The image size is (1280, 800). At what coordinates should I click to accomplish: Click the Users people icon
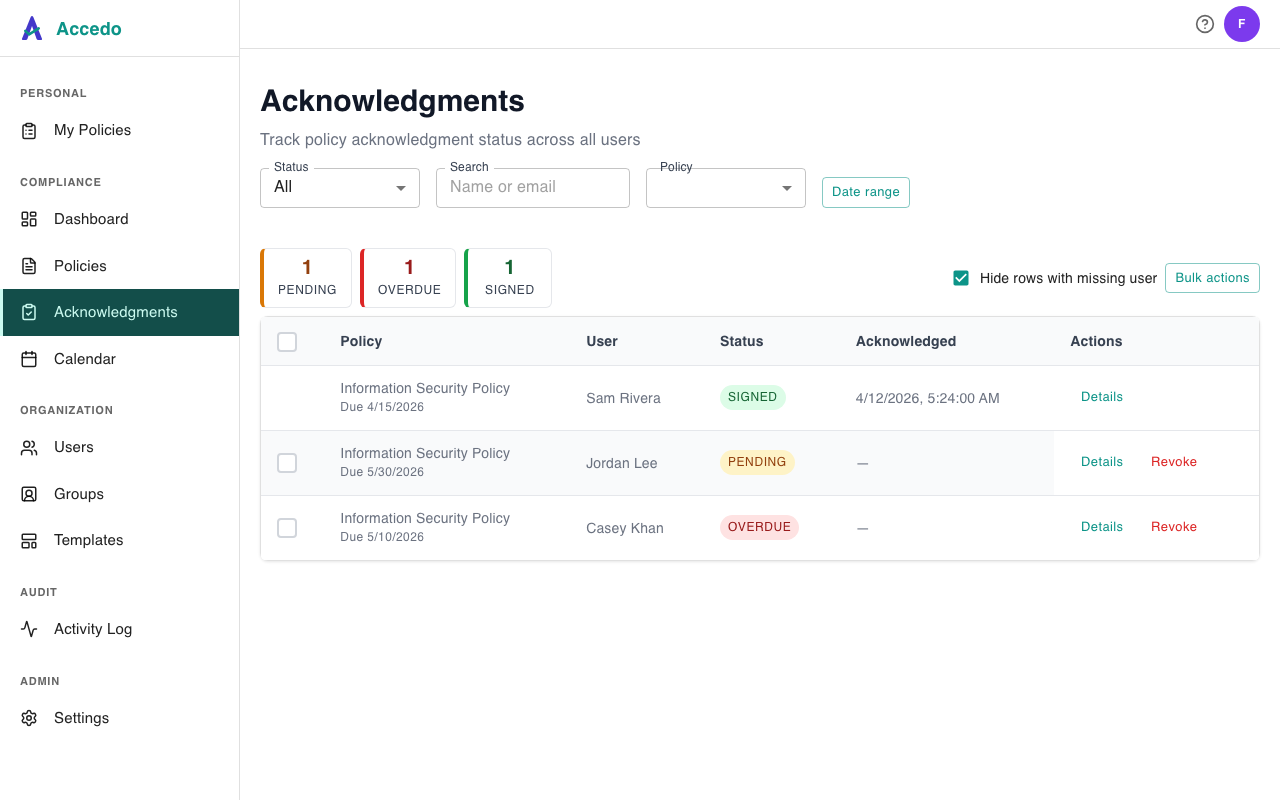(x=29, y=447)
